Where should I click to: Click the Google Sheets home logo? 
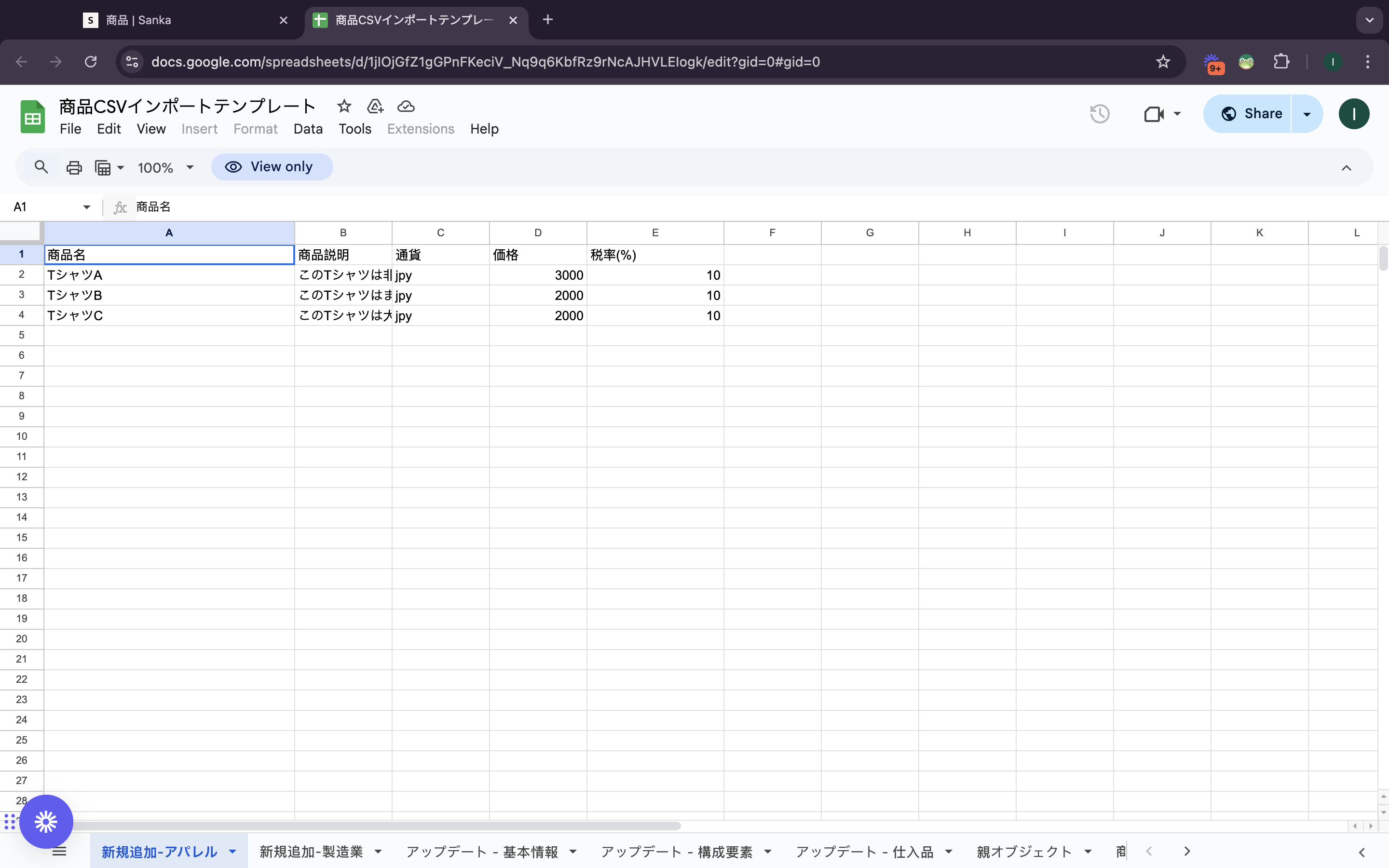[33, 117]
